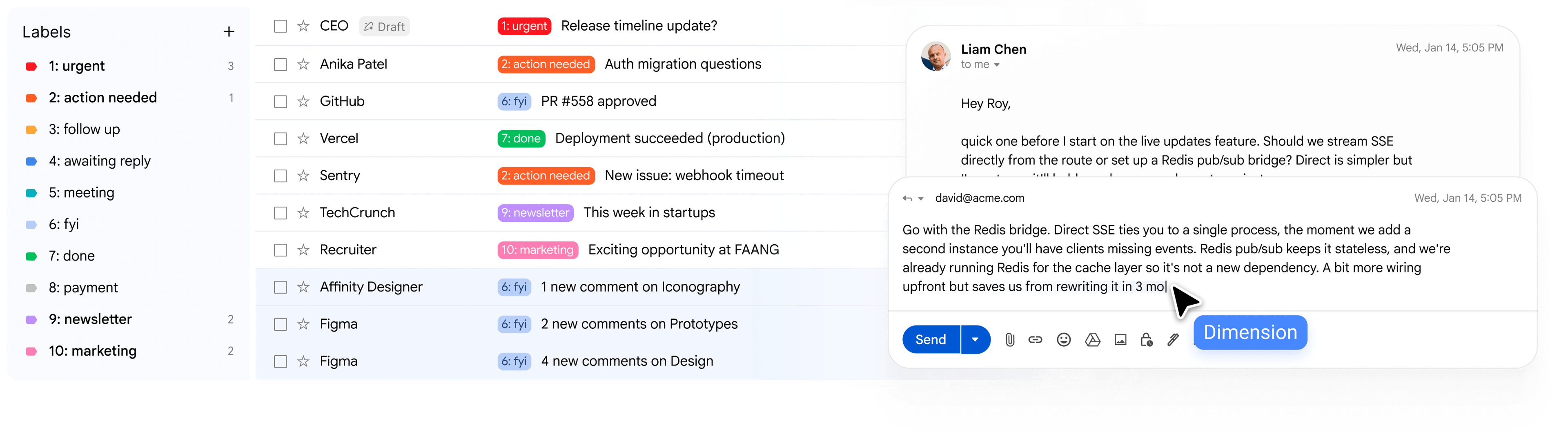Open the TechCrunch newsletter email
This screenshot has width=1568, height=448.
(649, 212)
